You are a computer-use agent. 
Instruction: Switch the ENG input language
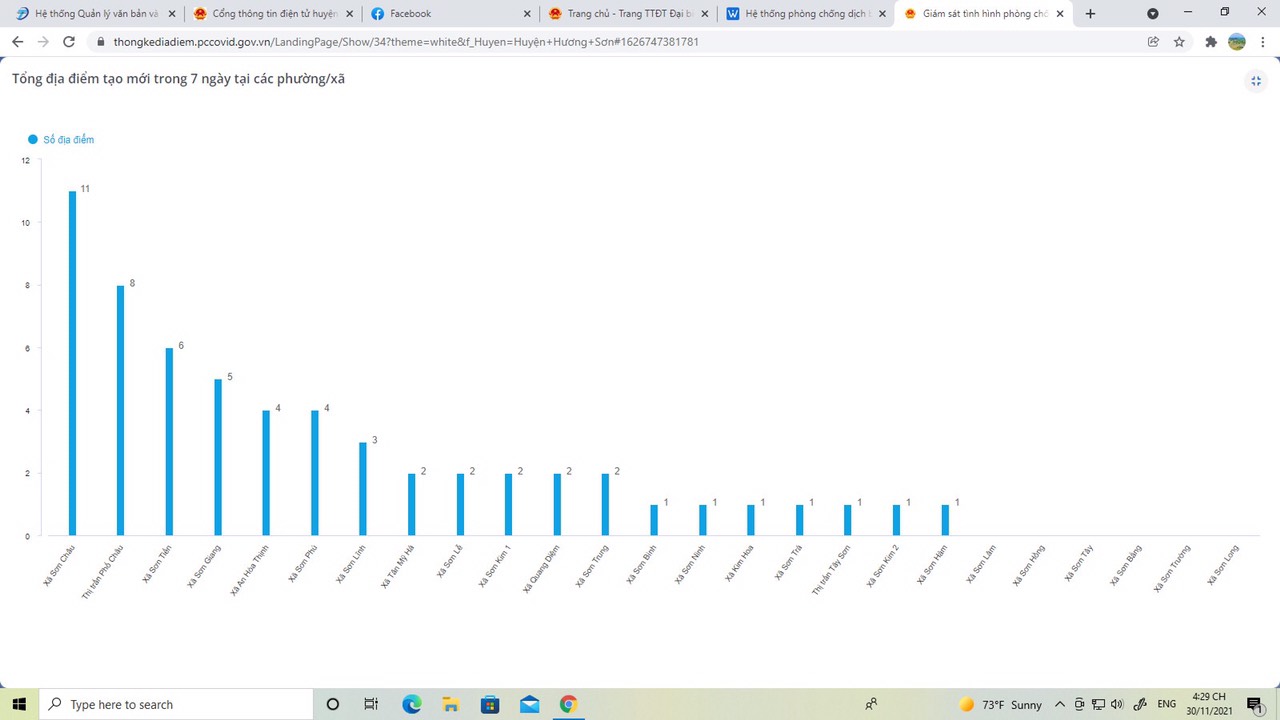coord(1166,704)
